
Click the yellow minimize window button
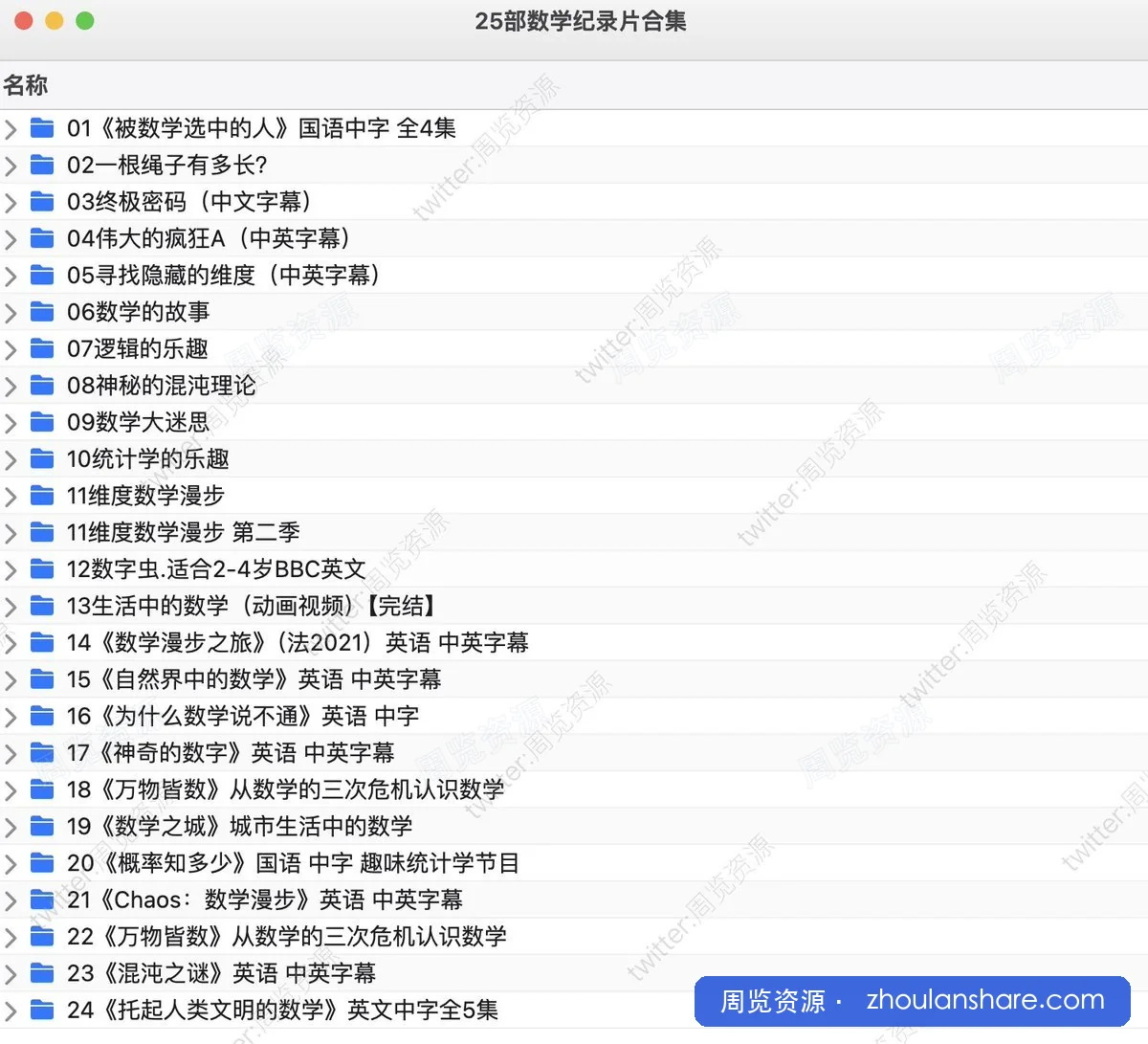(55, 20)
